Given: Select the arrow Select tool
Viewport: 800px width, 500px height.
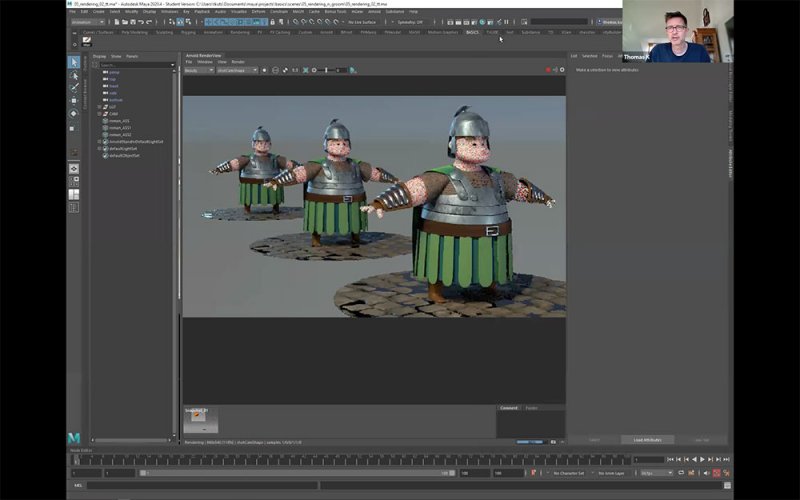Looking at the screenshot, I should (74, 62).
